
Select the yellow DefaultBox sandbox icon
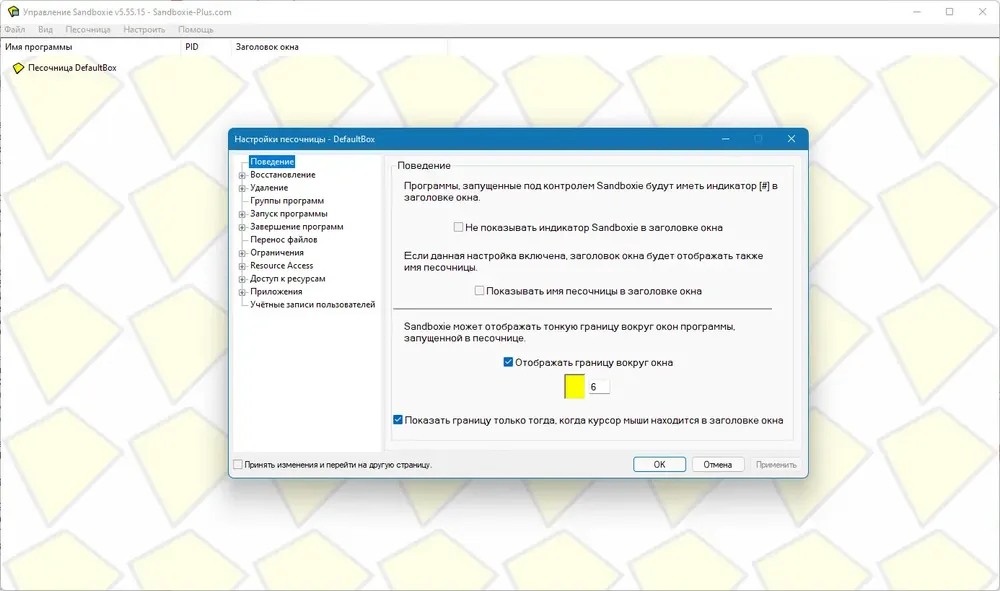coord(18,68)
